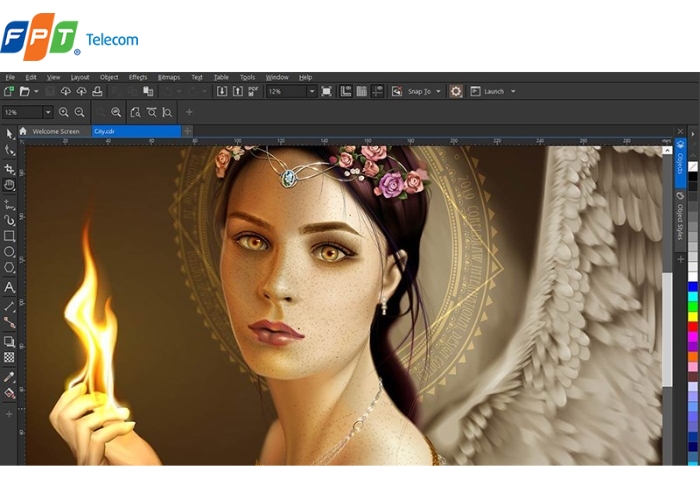Select the Artistic Media tool
This screenshot has width=700, height=500.
tap(9, 220)
